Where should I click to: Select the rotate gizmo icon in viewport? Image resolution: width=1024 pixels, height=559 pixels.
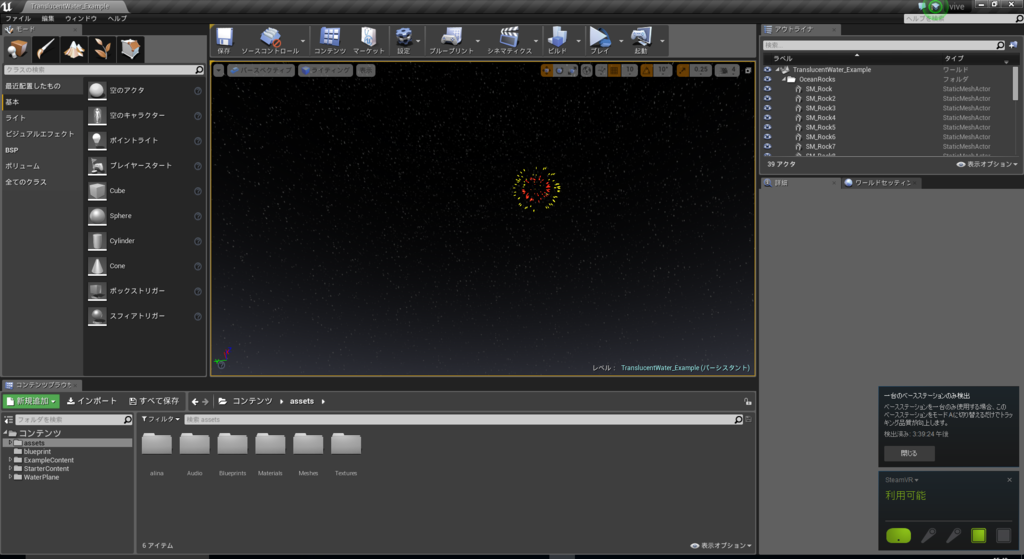pyautogui.click(x=559, y=70)
